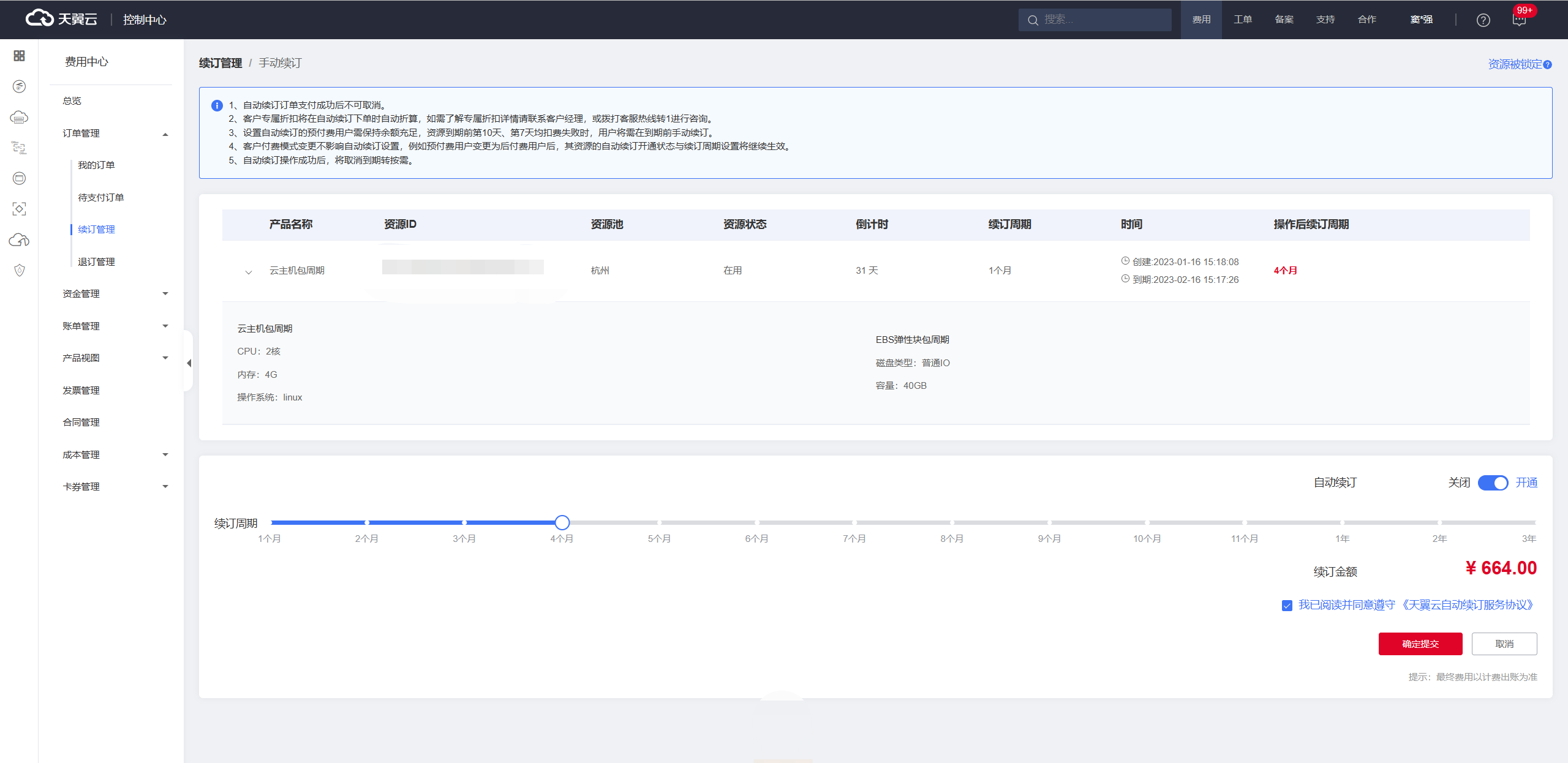This screenshot has height=763, width=1568.
Task: Open the 工单 tab in top navigation
Action: 1242,20
